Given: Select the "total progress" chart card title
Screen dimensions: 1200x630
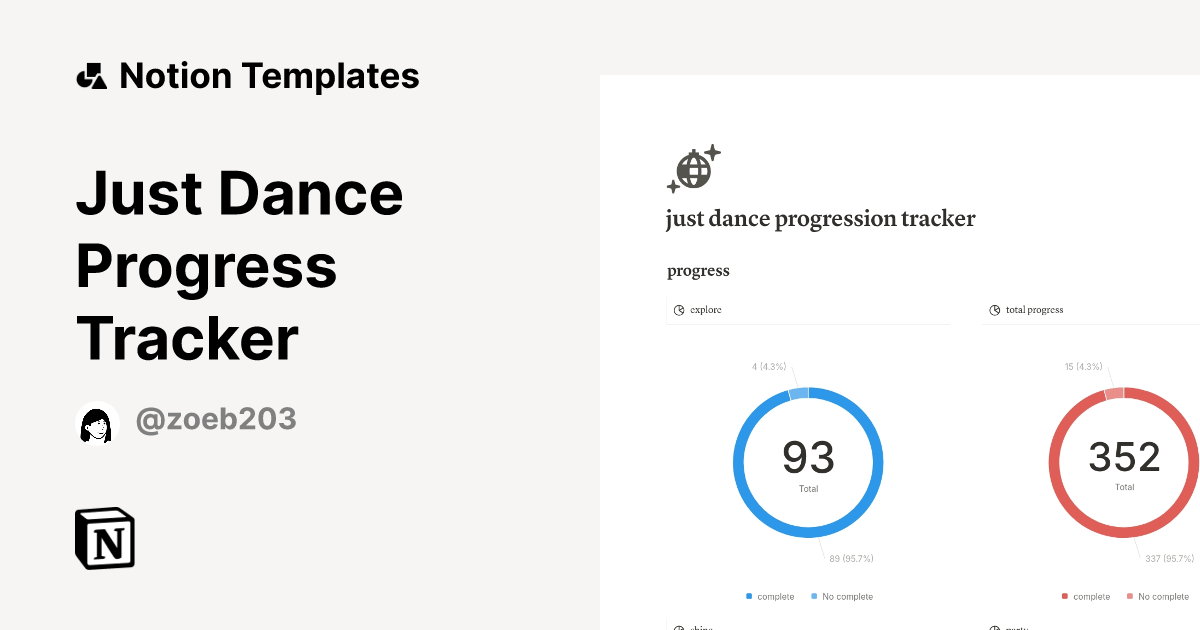Looking at the screenshot, I should (1034, 310).
